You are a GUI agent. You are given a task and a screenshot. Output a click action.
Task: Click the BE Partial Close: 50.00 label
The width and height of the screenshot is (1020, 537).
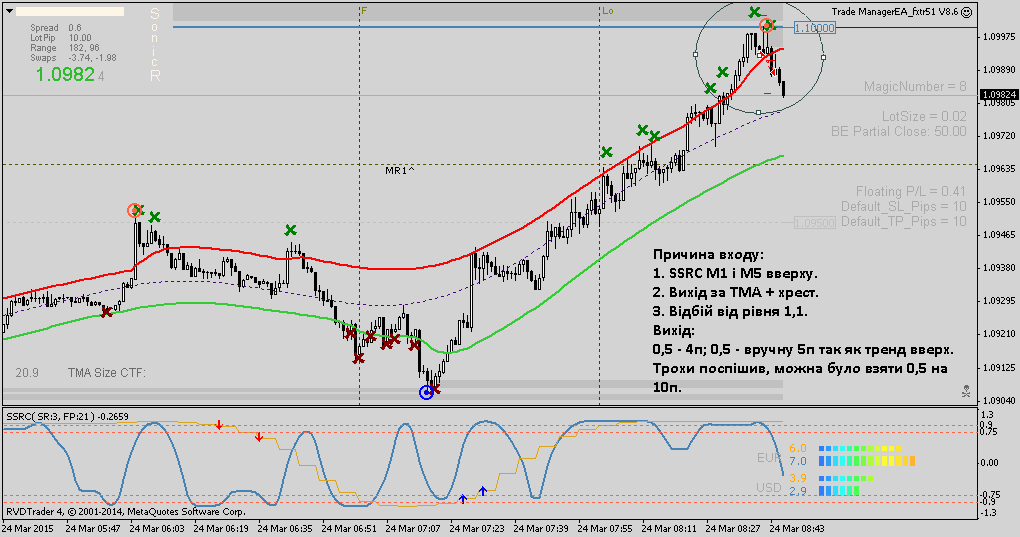[898, 131]
